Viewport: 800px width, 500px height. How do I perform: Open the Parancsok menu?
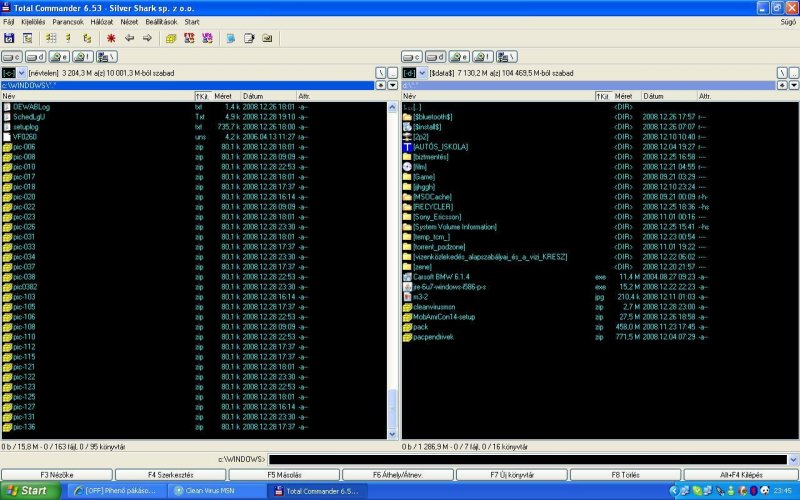coord(68,22)
